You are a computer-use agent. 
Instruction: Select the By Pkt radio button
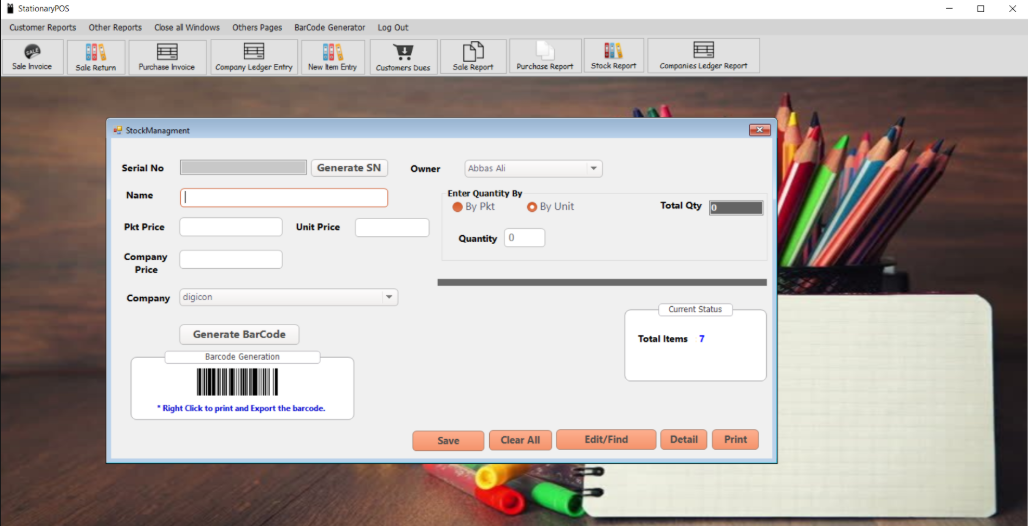coord(458,207)
